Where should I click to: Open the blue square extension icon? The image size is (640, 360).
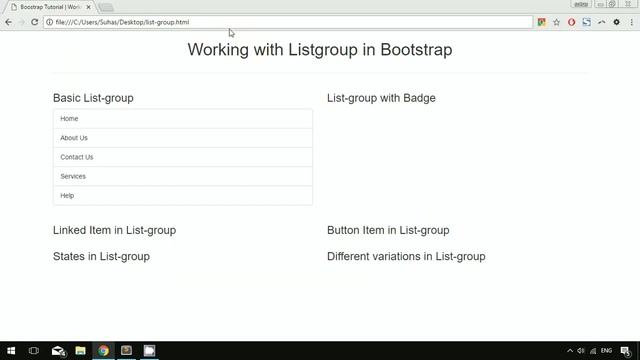click(x=587, y=22)
